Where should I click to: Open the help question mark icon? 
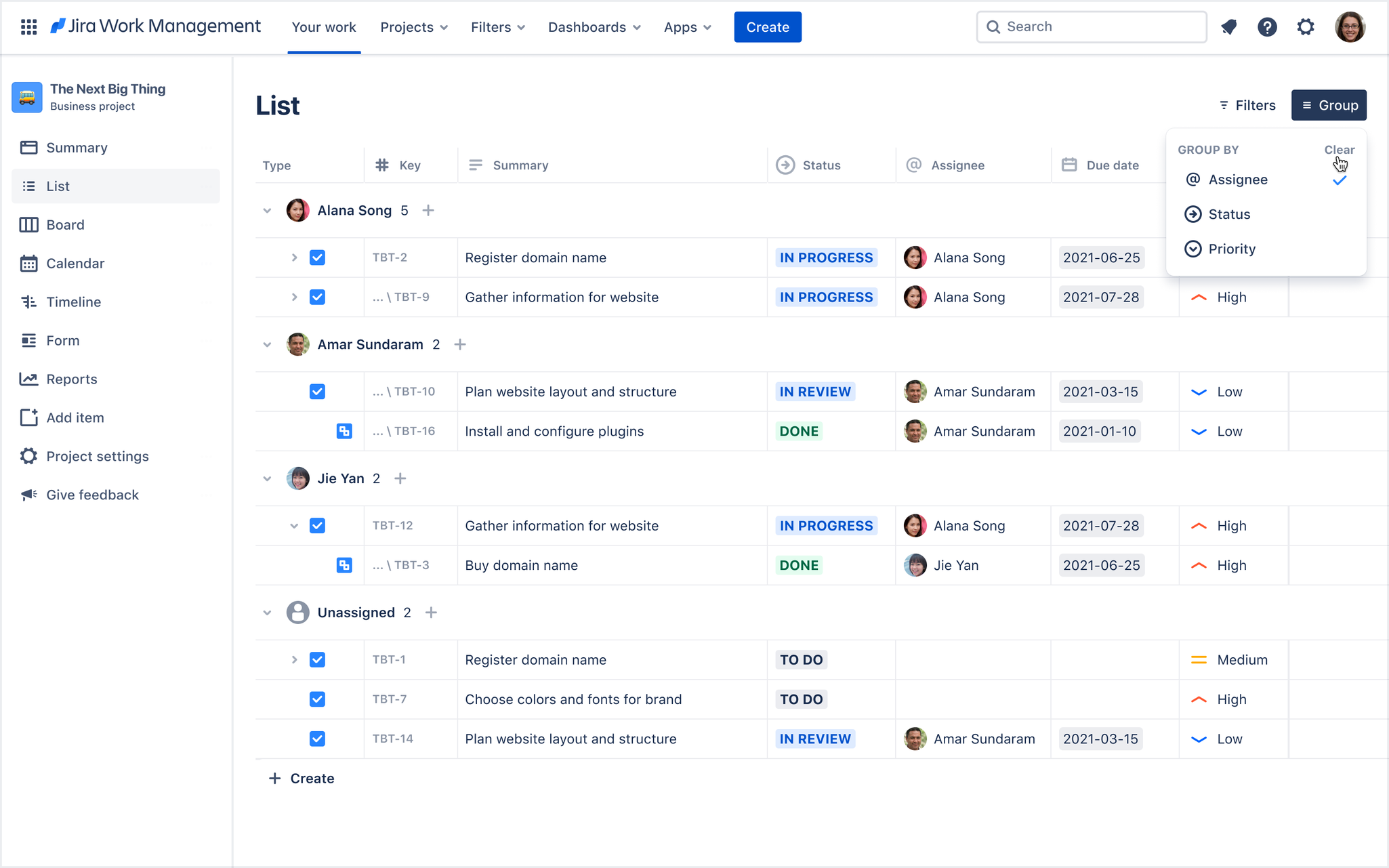1266,27
